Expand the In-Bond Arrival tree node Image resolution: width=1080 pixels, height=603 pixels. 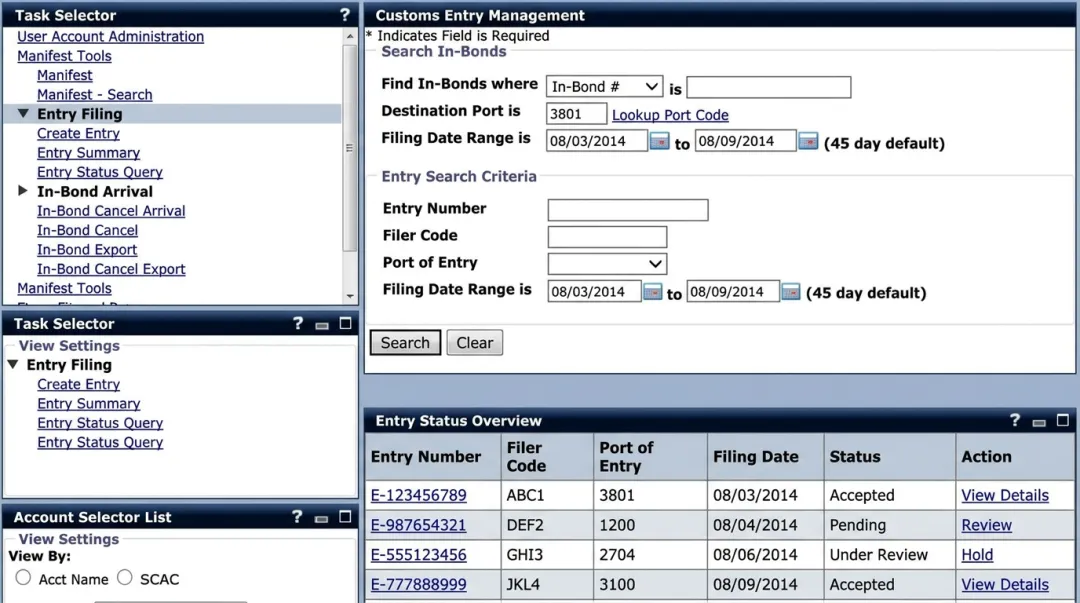click(x=23, y=191)
